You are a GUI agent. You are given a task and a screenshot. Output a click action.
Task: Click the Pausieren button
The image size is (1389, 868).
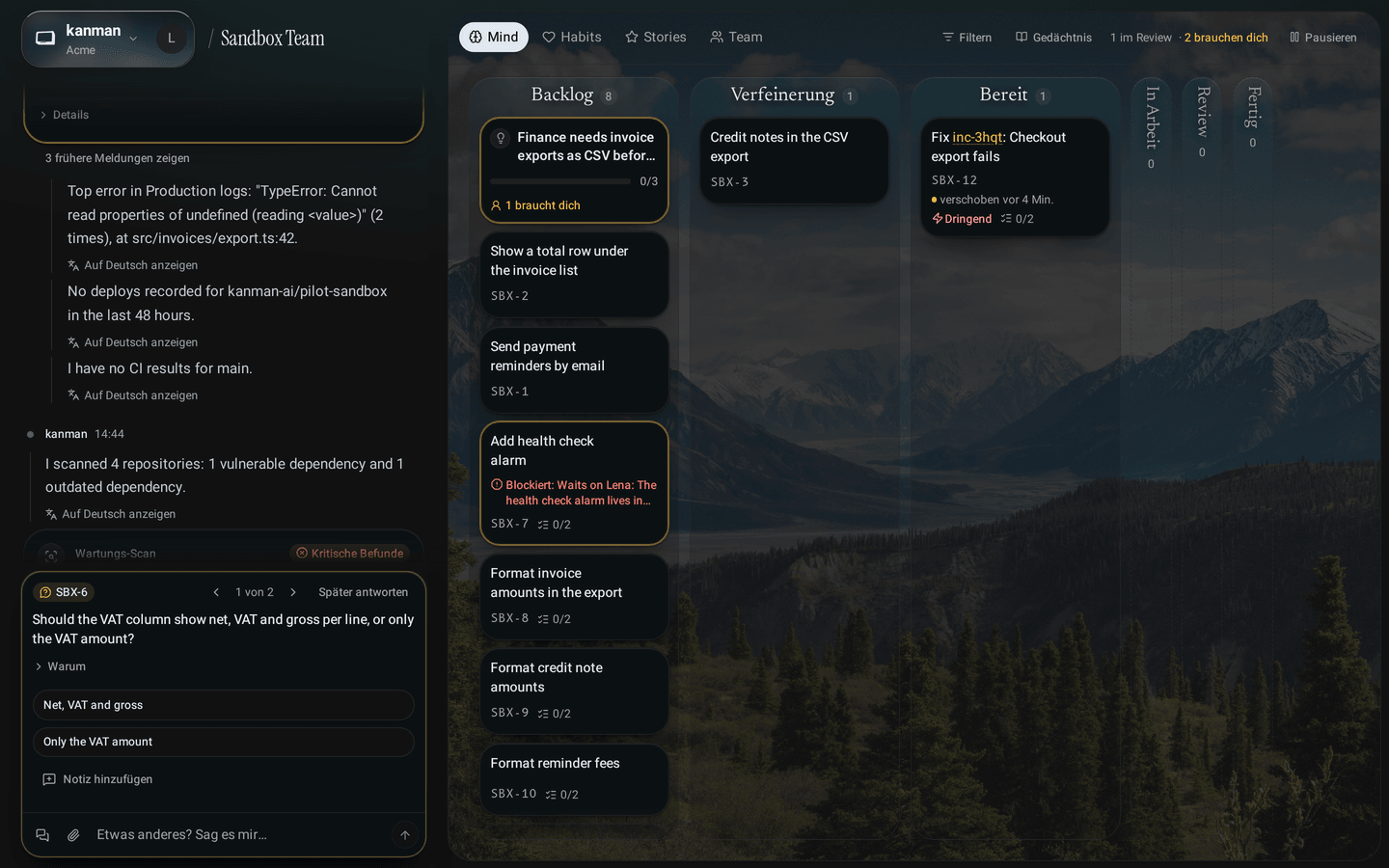pyautogui.click(x=1322, y=38)
